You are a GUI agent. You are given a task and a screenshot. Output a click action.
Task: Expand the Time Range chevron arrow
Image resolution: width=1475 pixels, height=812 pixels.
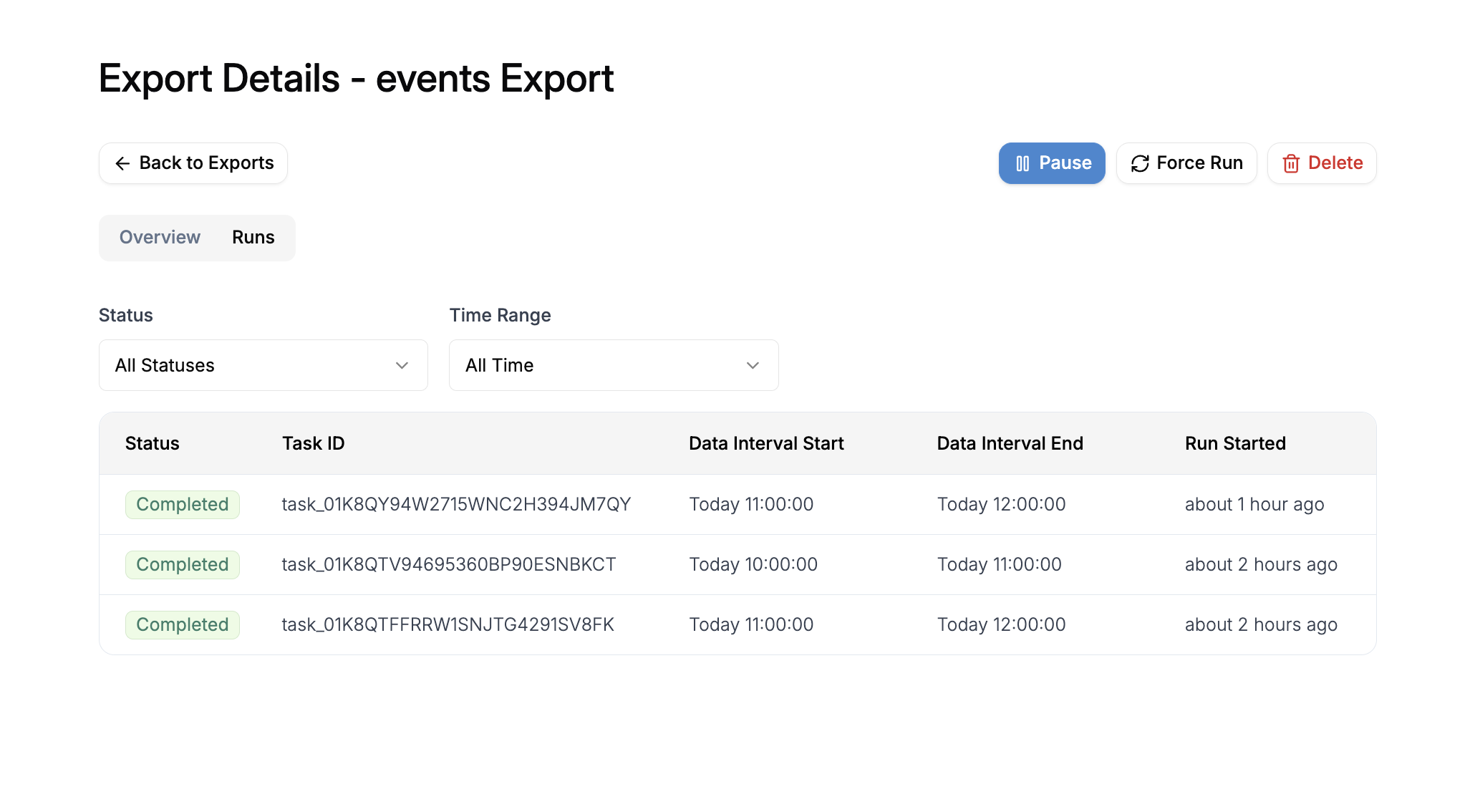753,365
